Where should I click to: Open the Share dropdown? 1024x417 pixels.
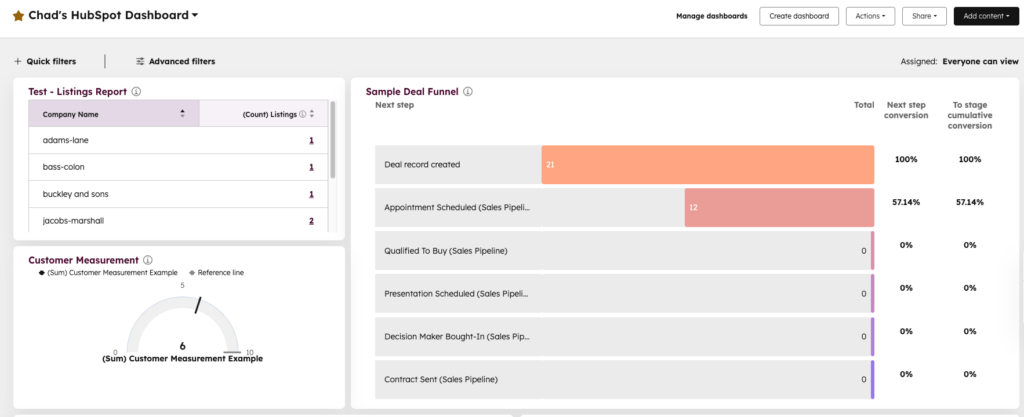click(x=924, y=16)
